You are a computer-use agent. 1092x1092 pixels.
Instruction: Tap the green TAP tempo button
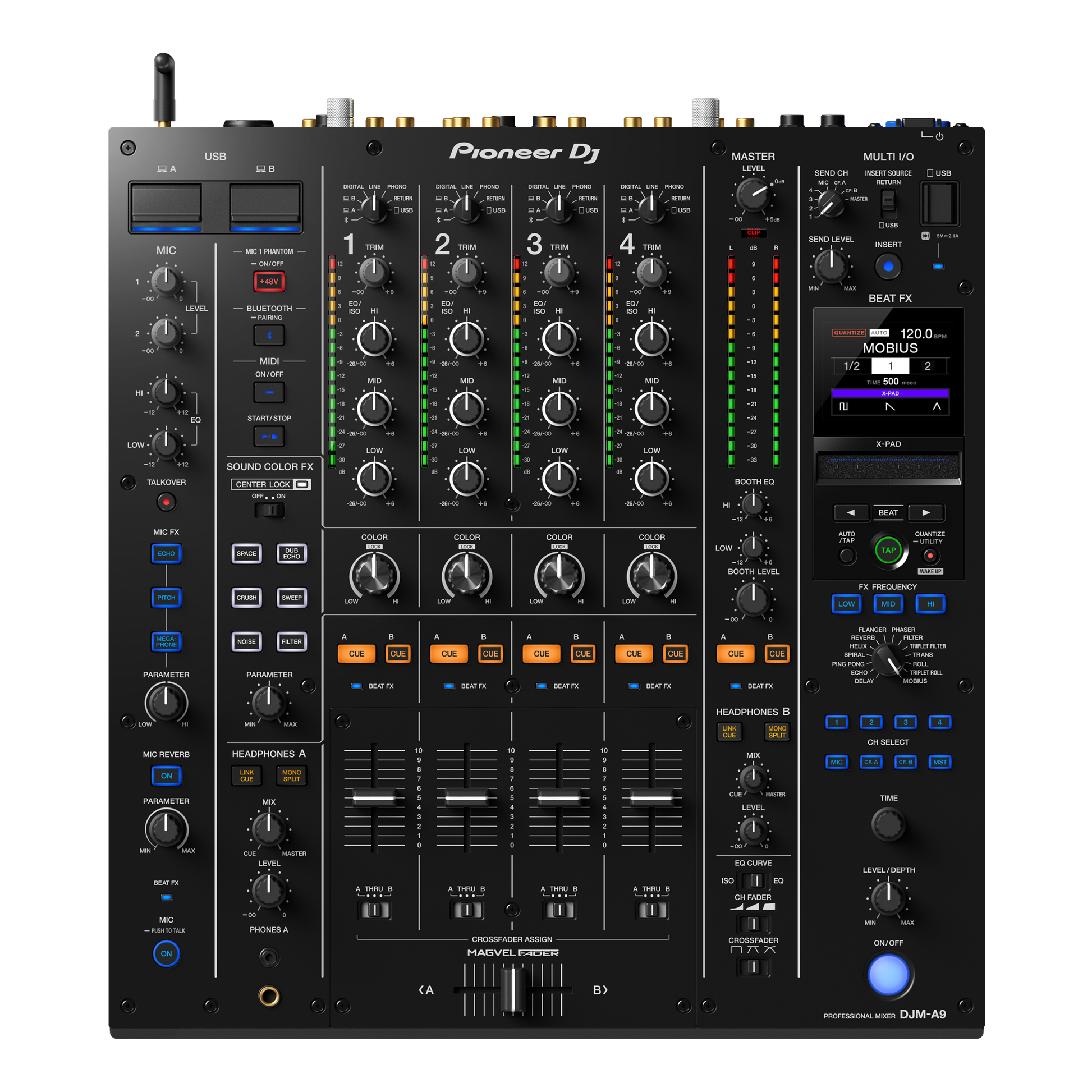888,550
